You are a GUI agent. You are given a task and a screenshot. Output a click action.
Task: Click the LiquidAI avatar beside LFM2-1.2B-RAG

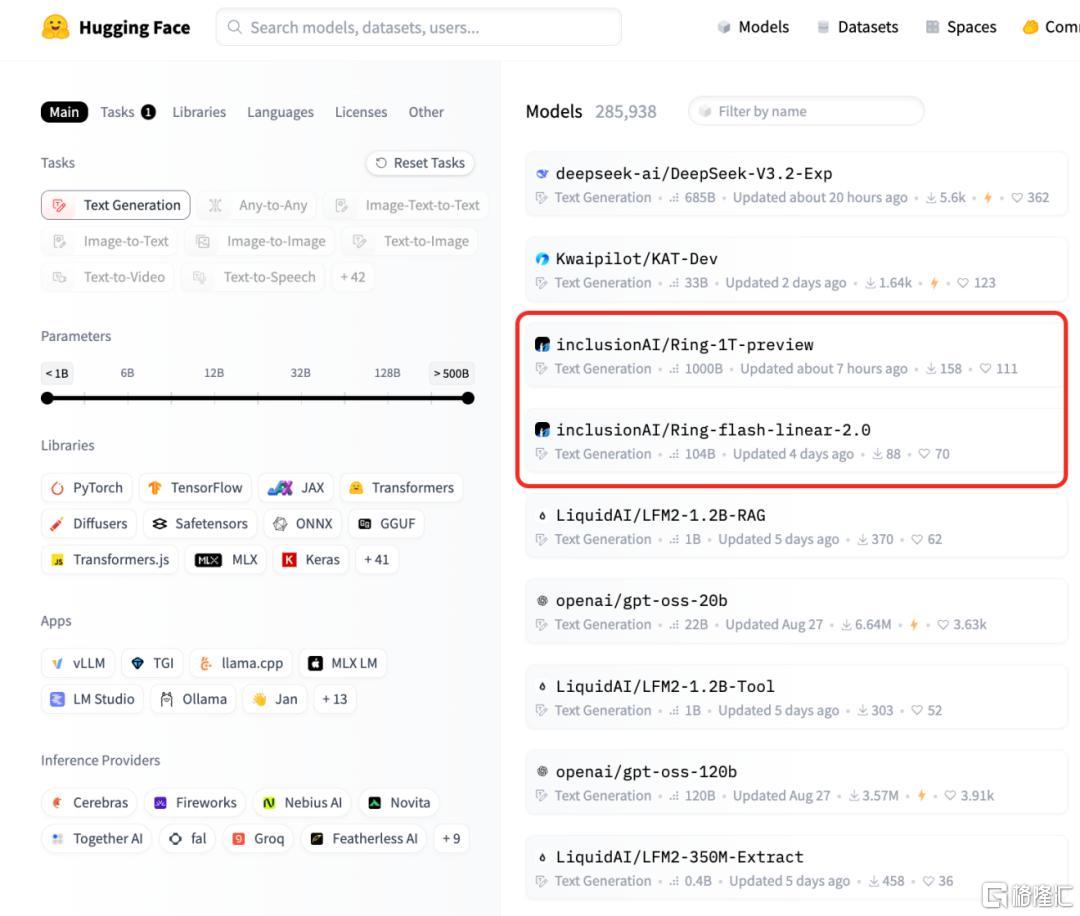[x=542, y=516]
